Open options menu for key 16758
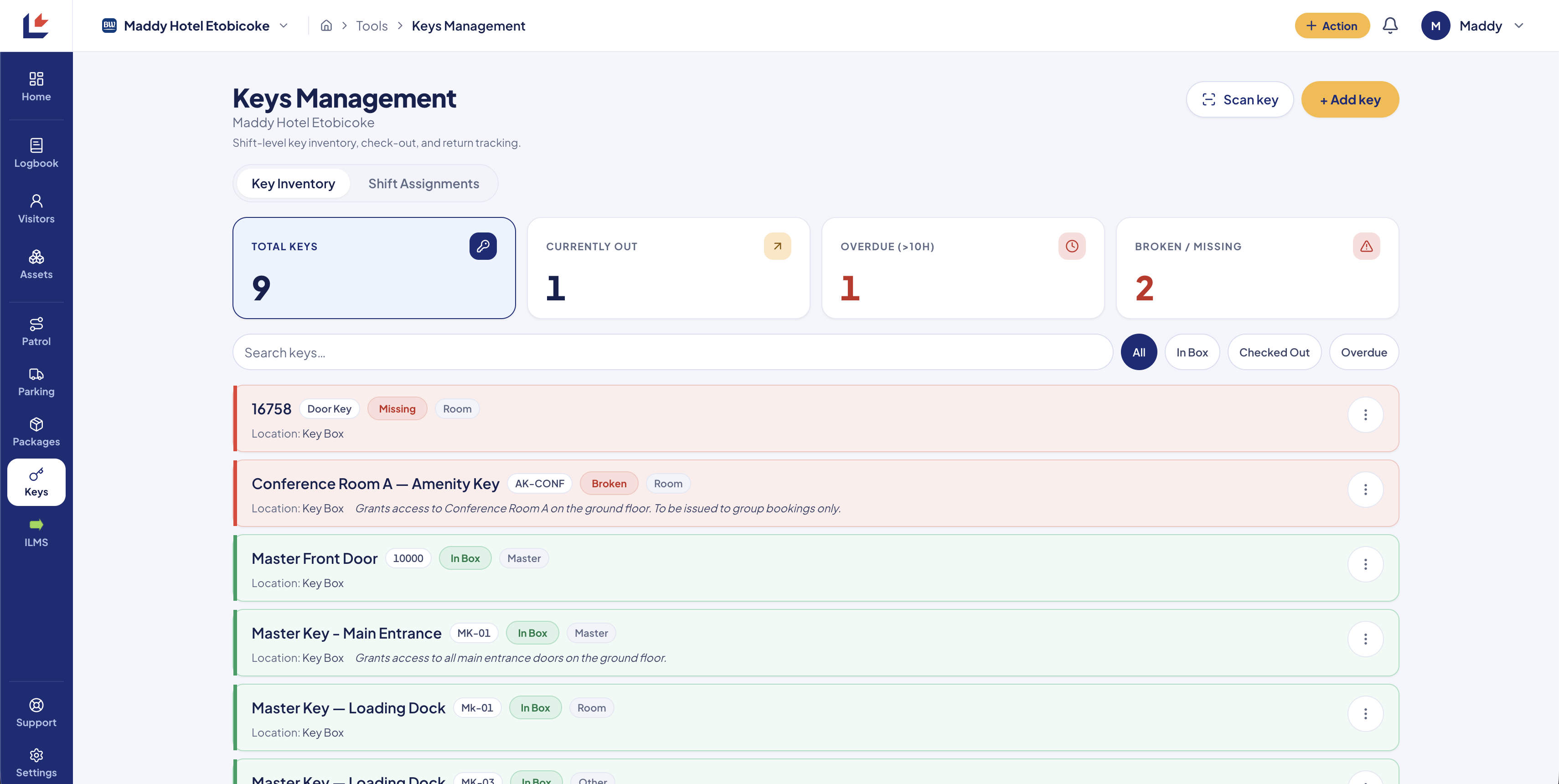1559x784 pixels. [x=1365, y=415]
